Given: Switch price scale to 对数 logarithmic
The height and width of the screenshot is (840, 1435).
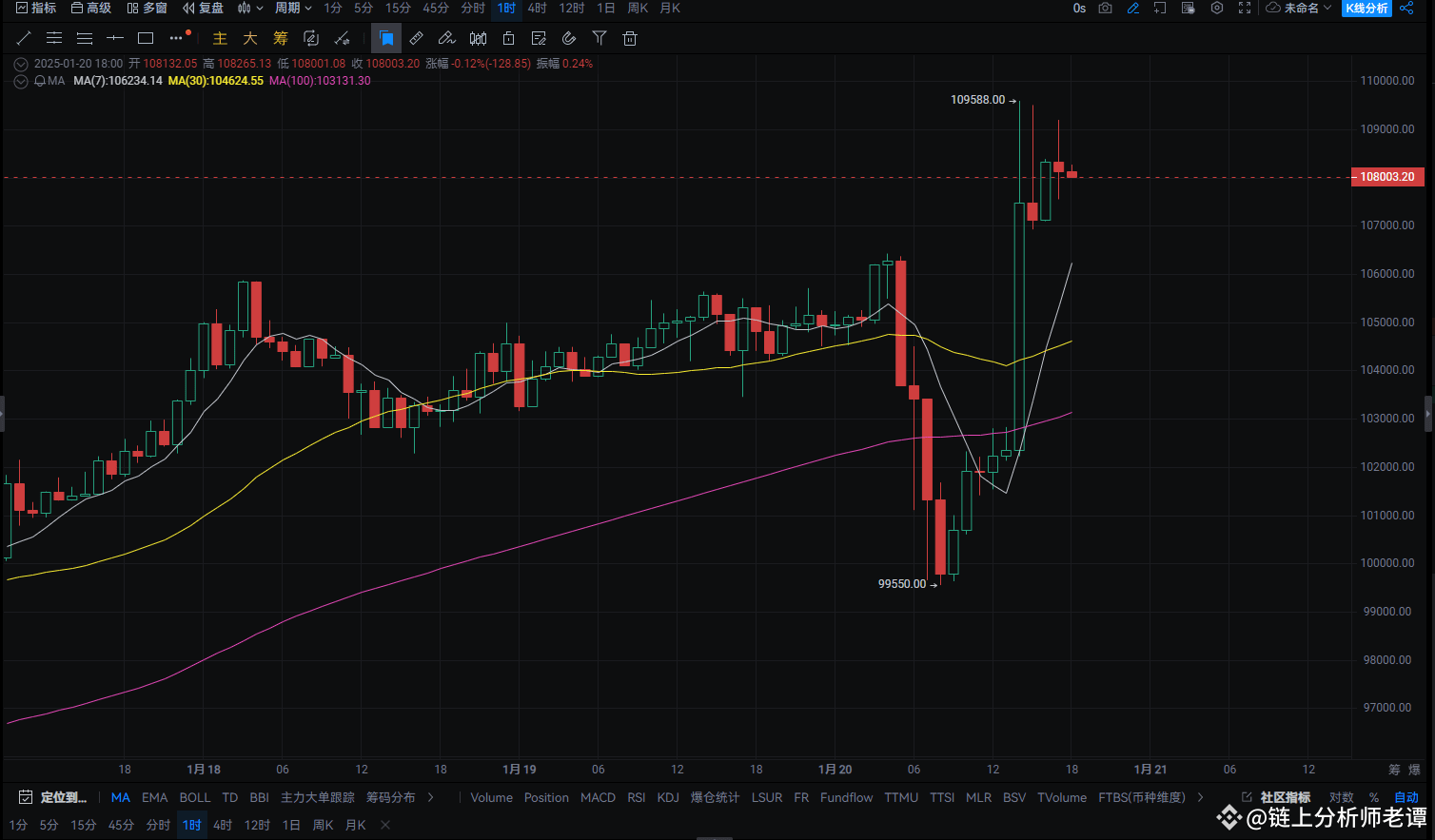Looking at the screenshot, I should [x=1342, y=797].
